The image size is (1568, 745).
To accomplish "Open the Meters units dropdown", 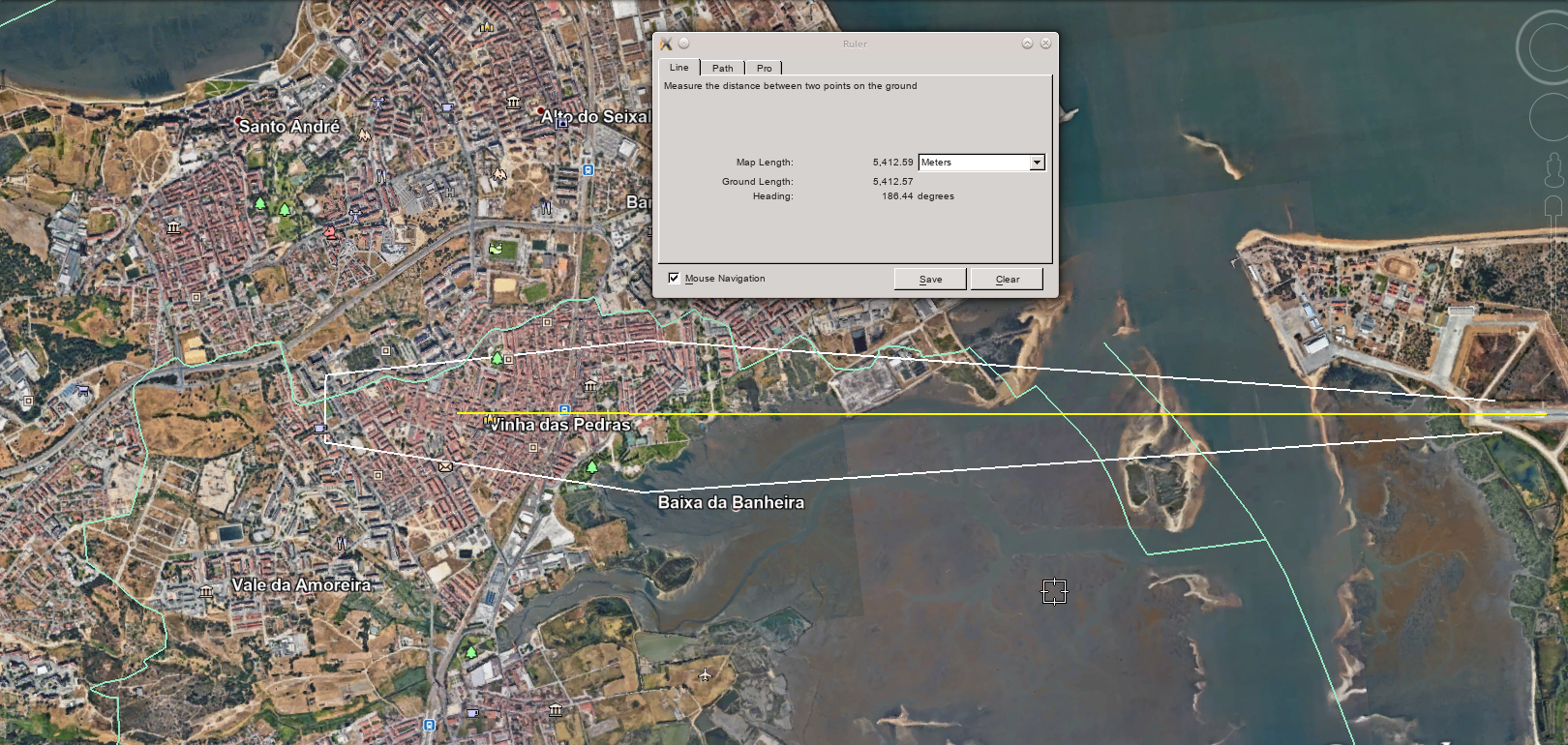I will [x=981, y=163].
